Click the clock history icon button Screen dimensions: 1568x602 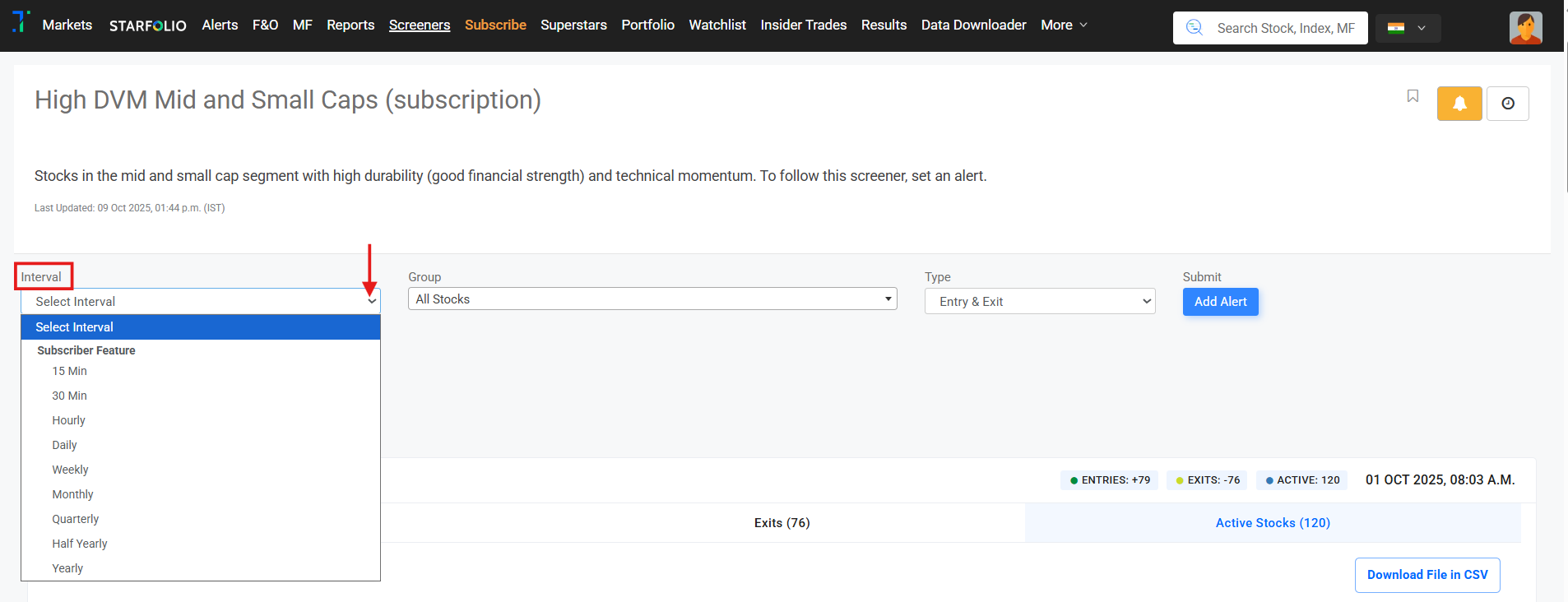(1507, 104)
